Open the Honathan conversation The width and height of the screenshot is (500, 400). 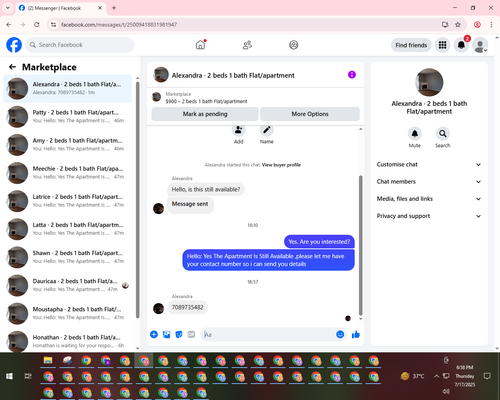coord(67,341)
